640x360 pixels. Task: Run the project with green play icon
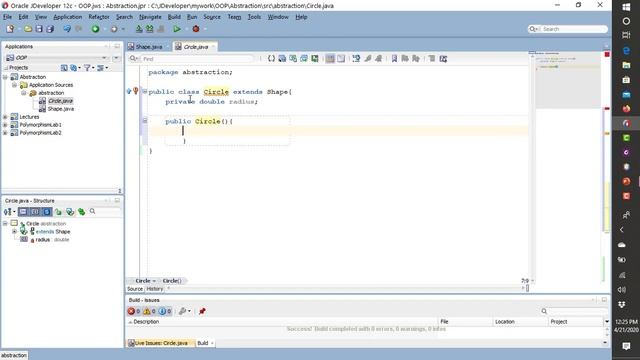tap(177, 29)
